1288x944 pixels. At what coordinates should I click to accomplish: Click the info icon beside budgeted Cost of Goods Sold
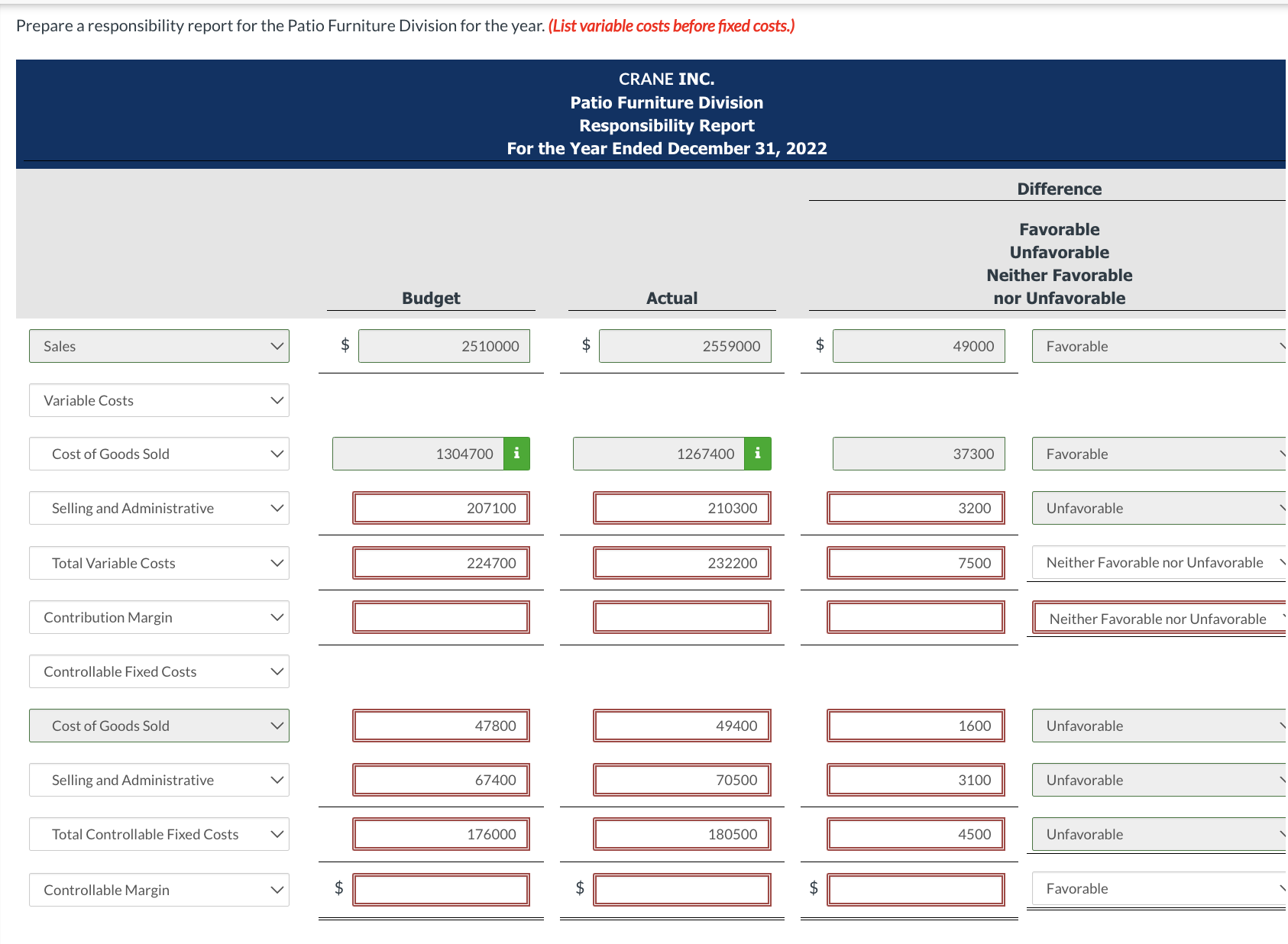tap(516, 453)
